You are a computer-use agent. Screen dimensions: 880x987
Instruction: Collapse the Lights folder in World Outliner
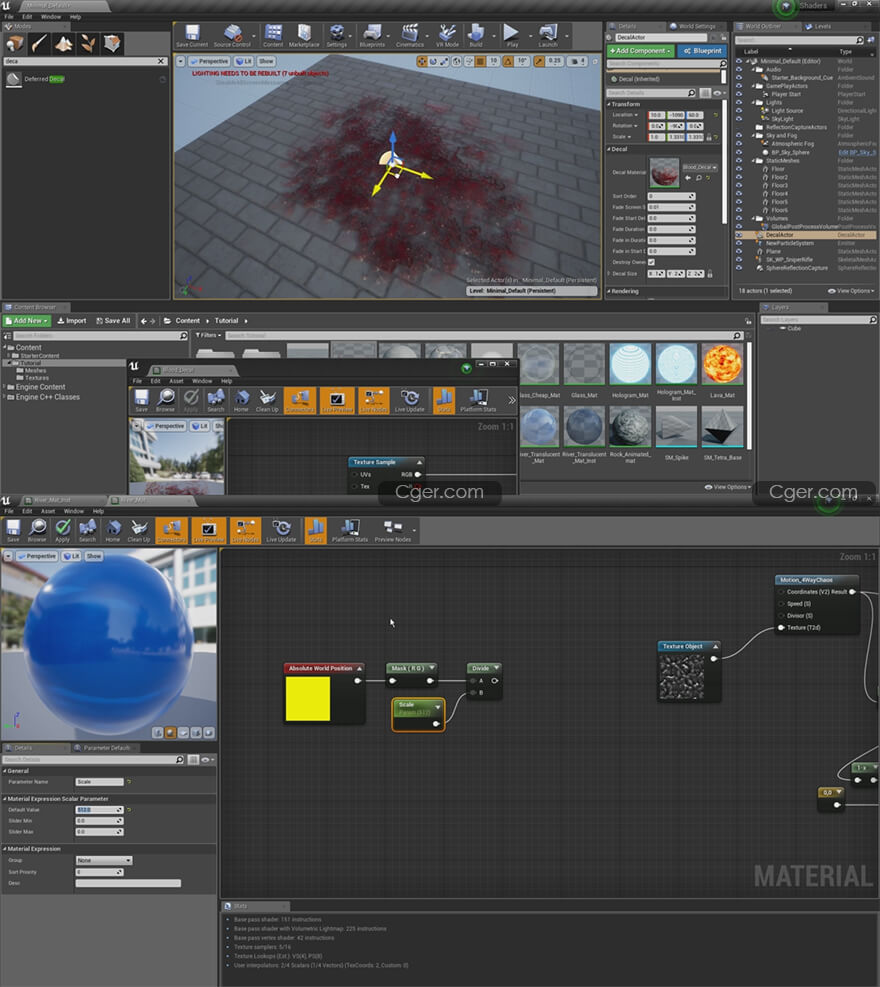coord(754,103)
